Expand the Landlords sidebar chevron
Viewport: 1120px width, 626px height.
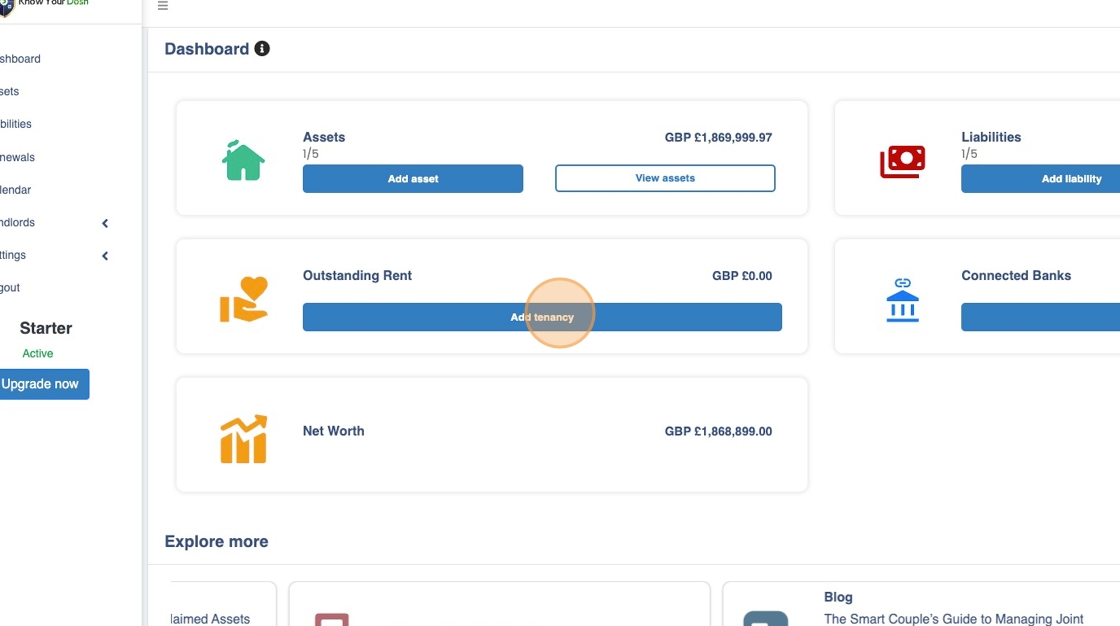coord(105,223)
